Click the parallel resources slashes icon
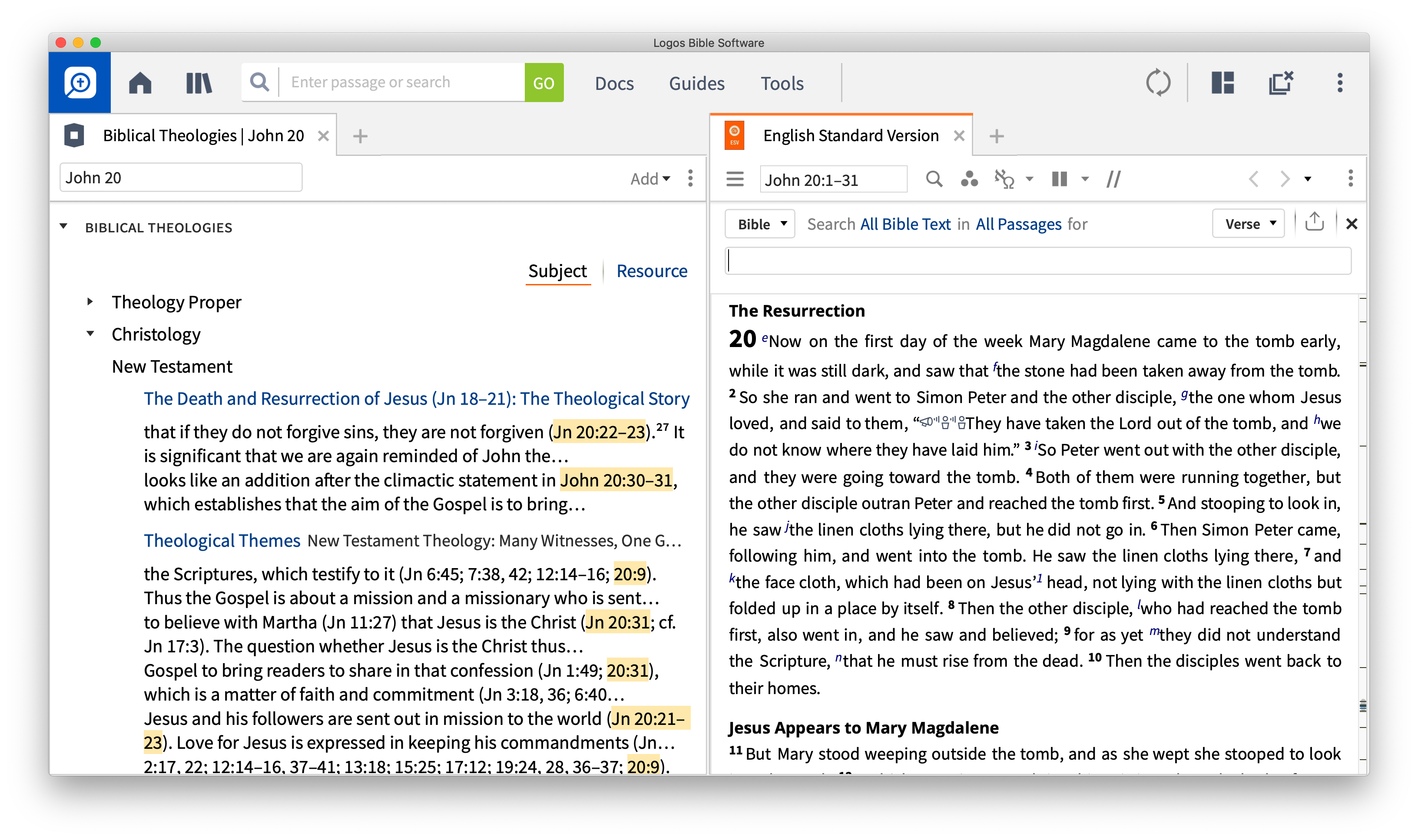Viewport: 1418px width, 840px height. pyautogui.click(x=1113, y=179)
